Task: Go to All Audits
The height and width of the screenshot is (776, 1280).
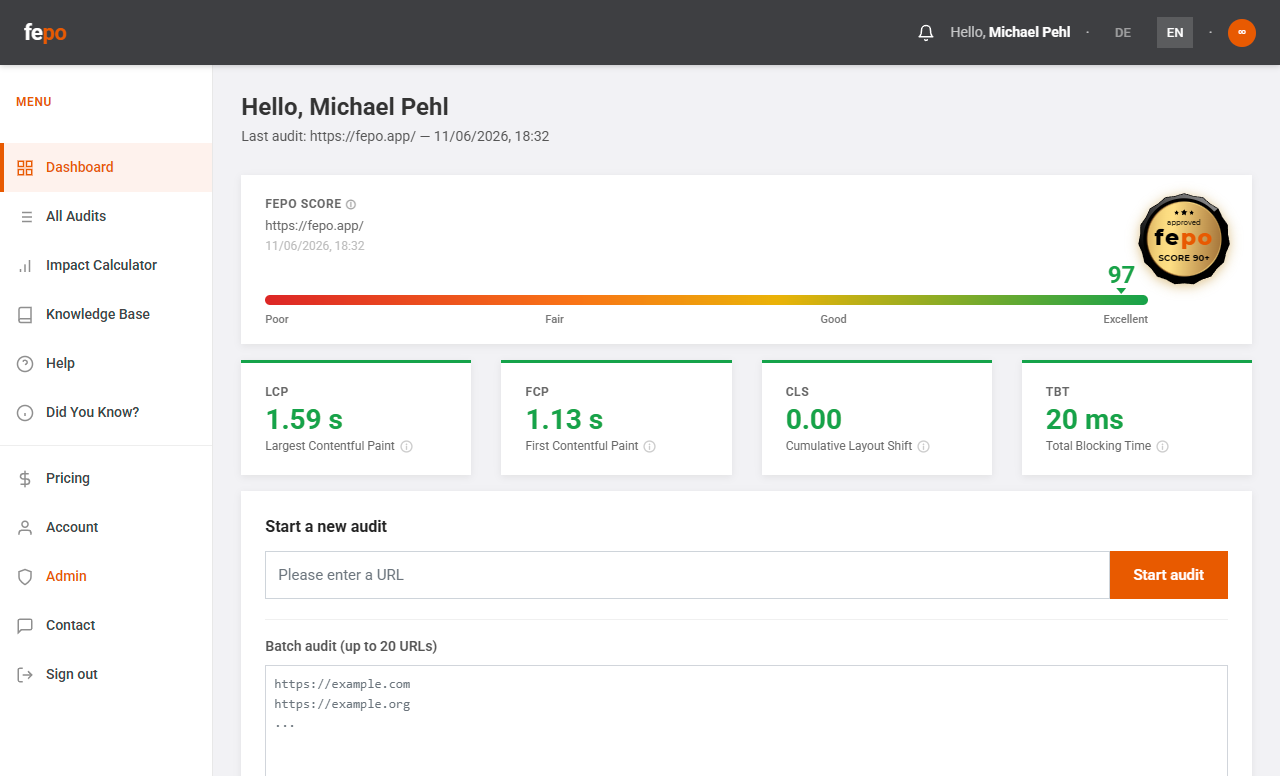Action: click(106, 216)
